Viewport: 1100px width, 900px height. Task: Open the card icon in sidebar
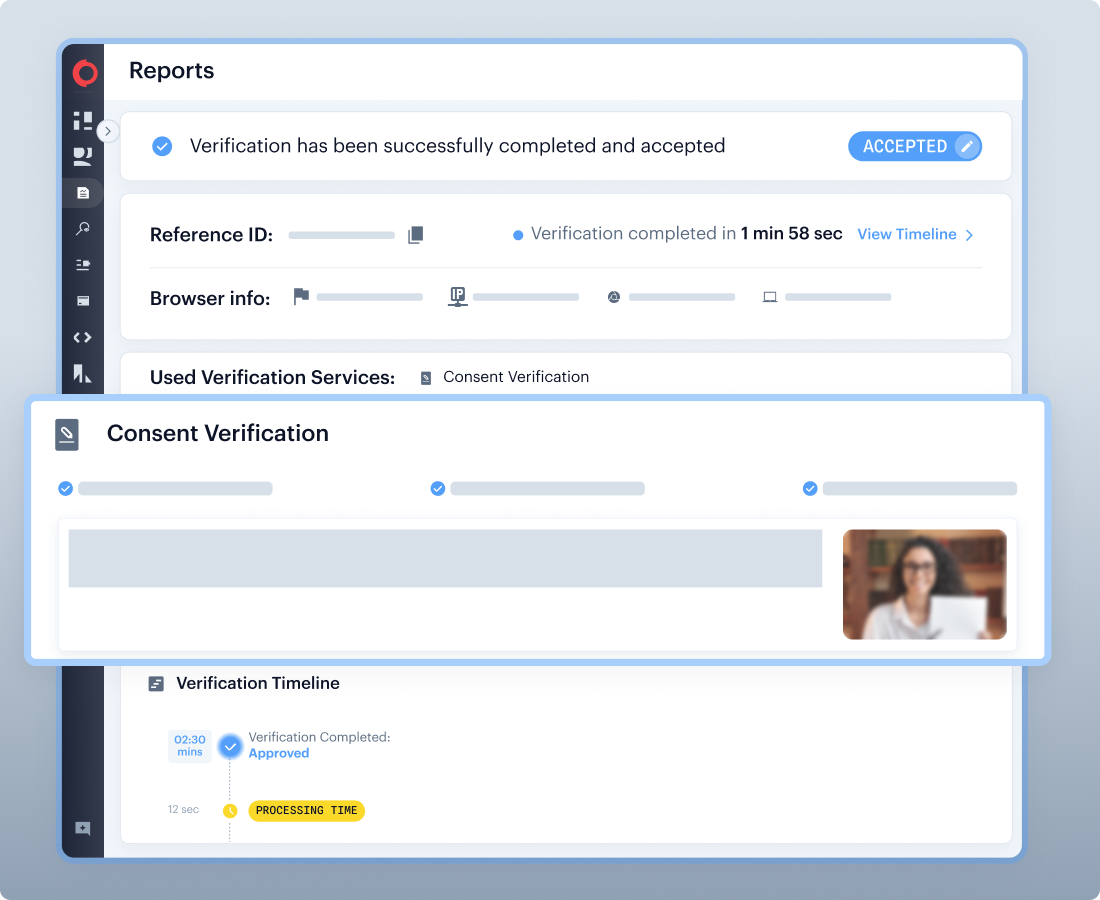click(83, 301)
